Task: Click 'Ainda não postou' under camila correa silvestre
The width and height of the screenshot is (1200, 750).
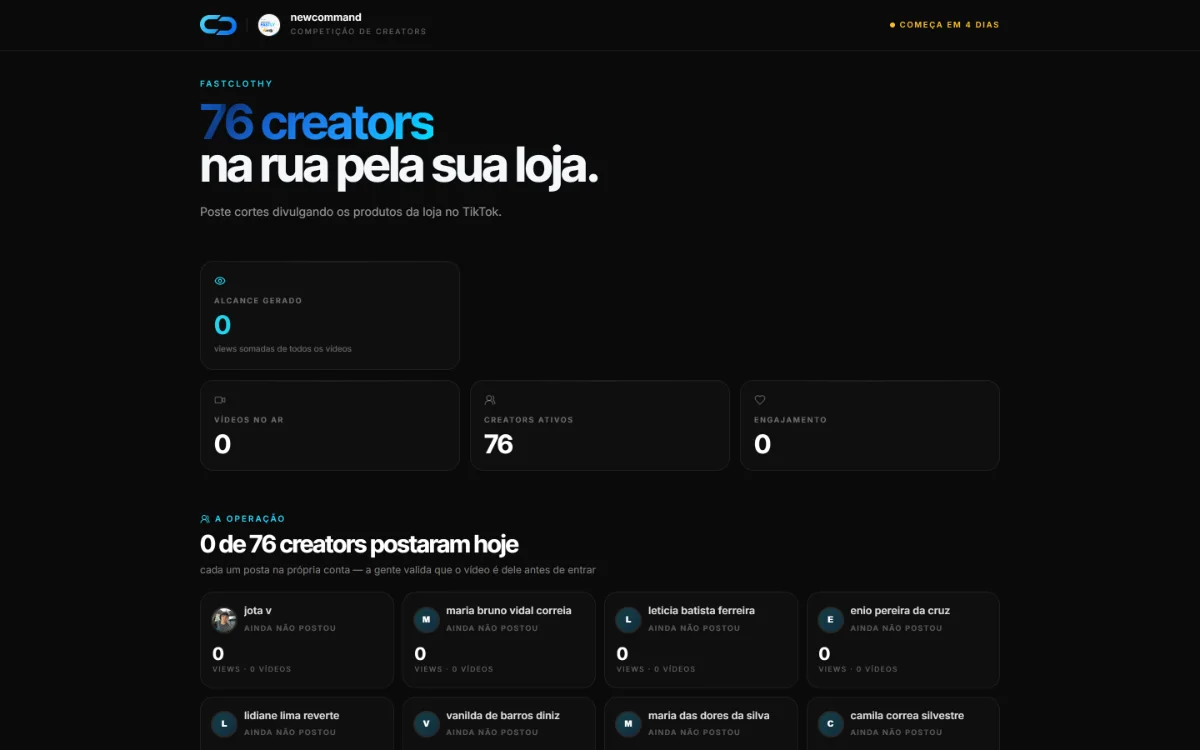Action: point(896,733)
